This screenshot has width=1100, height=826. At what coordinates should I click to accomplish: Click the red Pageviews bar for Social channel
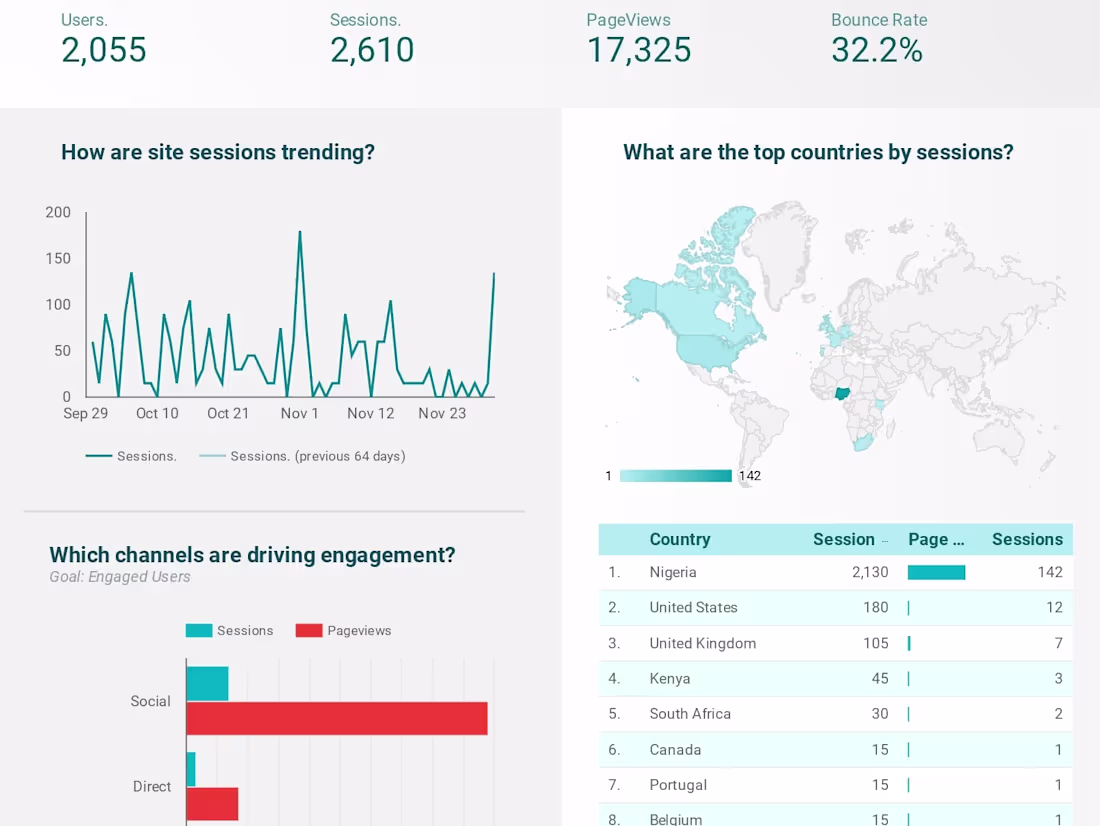pos(335,717)
